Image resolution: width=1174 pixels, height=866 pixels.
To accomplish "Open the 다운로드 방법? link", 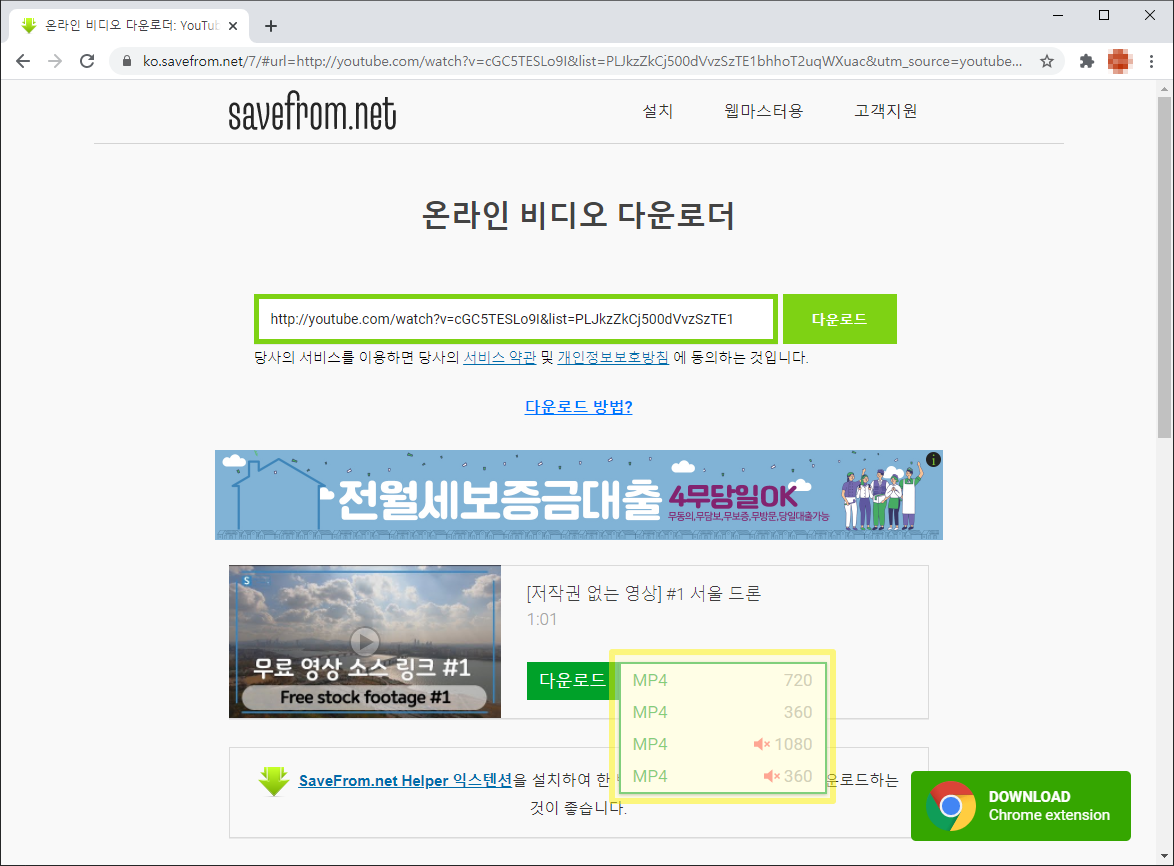I will point(579,407).
